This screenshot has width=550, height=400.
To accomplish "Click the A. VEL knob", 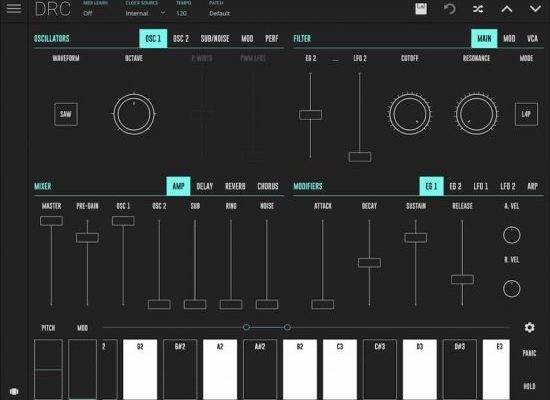I will point(511,235).
